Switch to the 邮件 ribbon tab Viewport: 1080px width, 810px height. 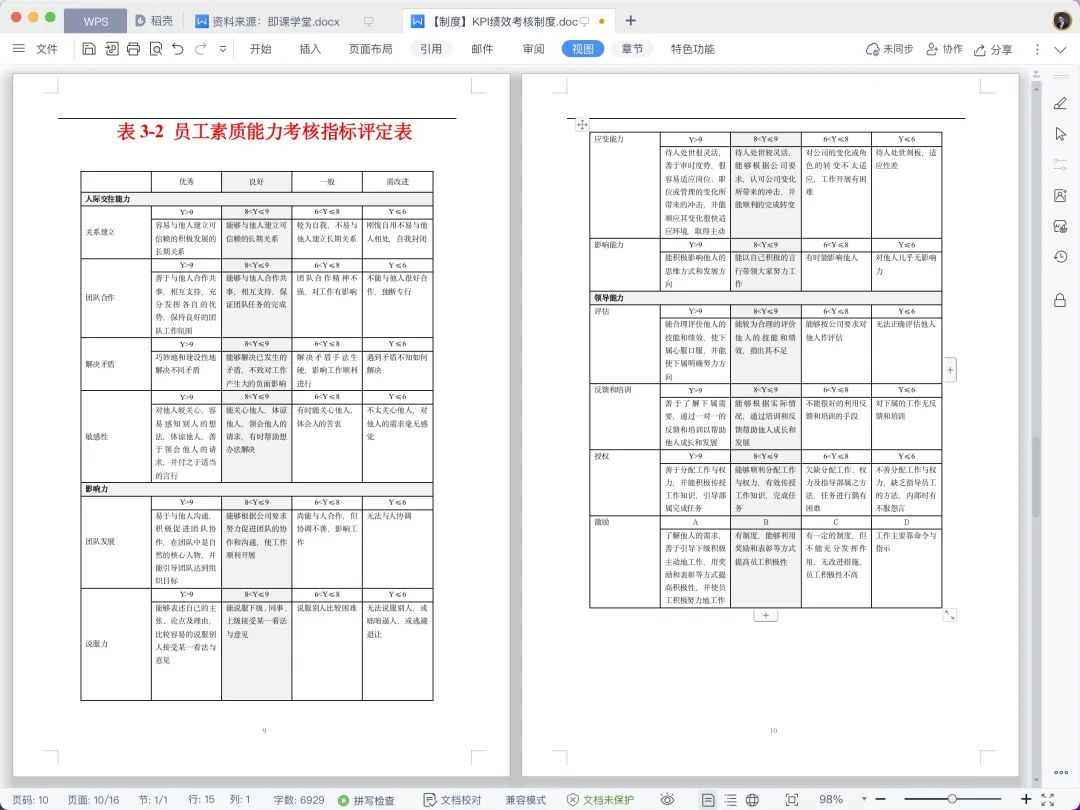[482, 49]
